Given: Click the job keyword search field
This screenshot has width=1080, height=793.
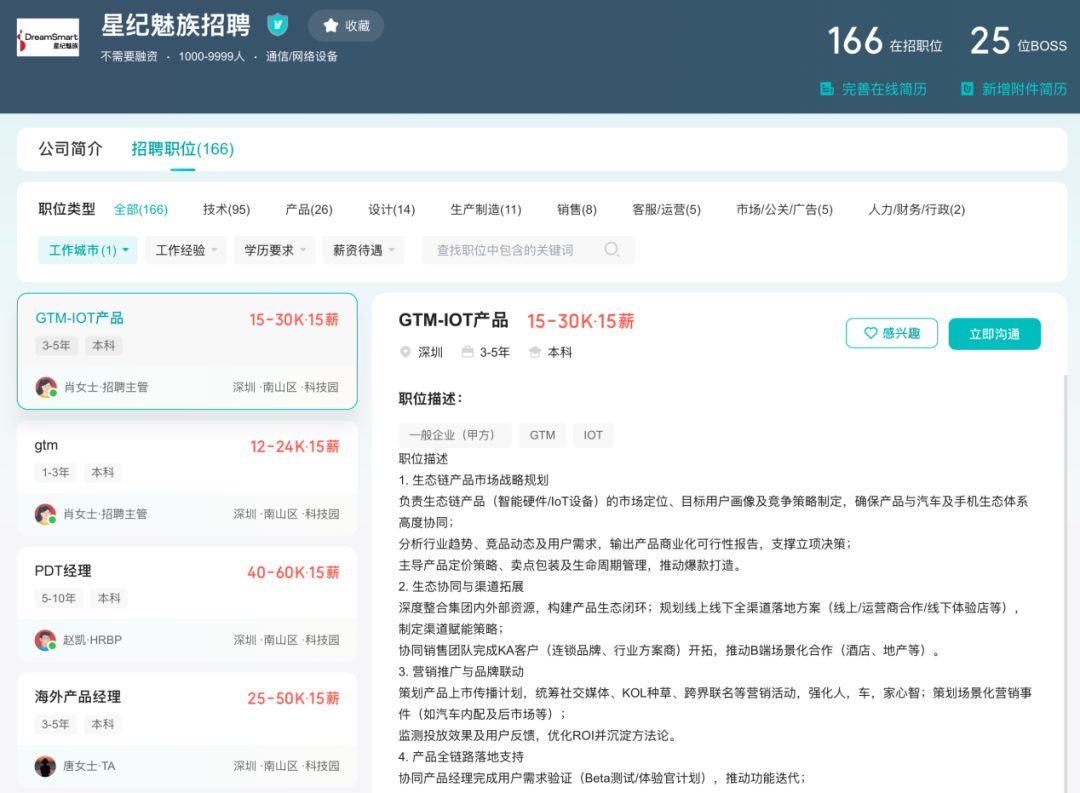Looking at the screenshot, I should 515,250.
